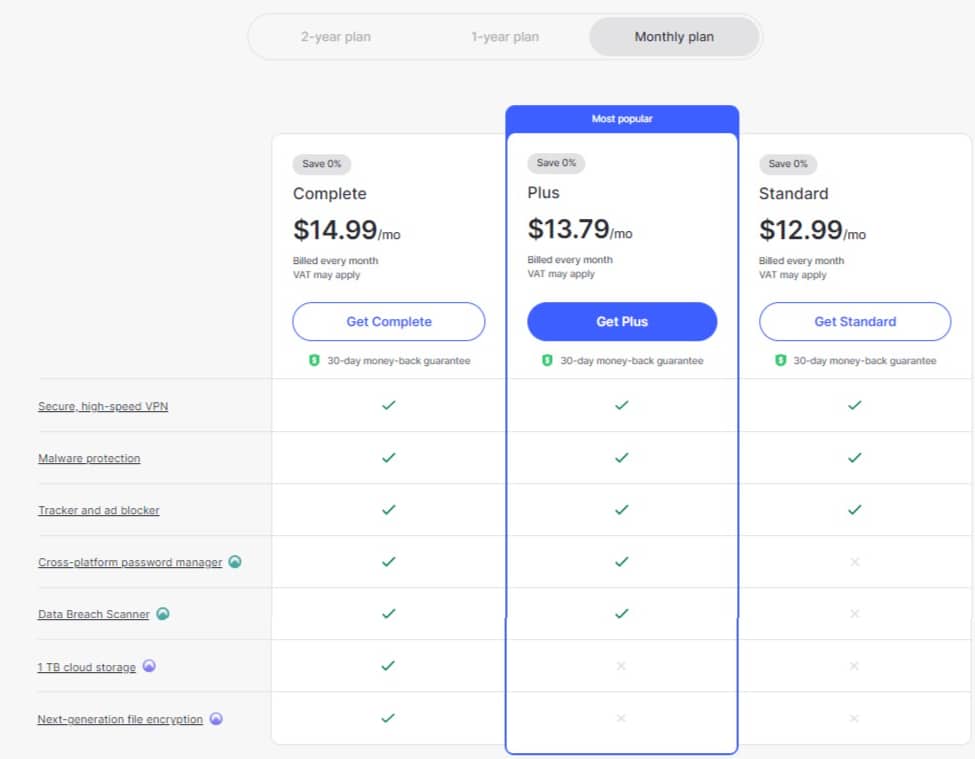Open the Malware protection link
975x759 pixels.
90,458
